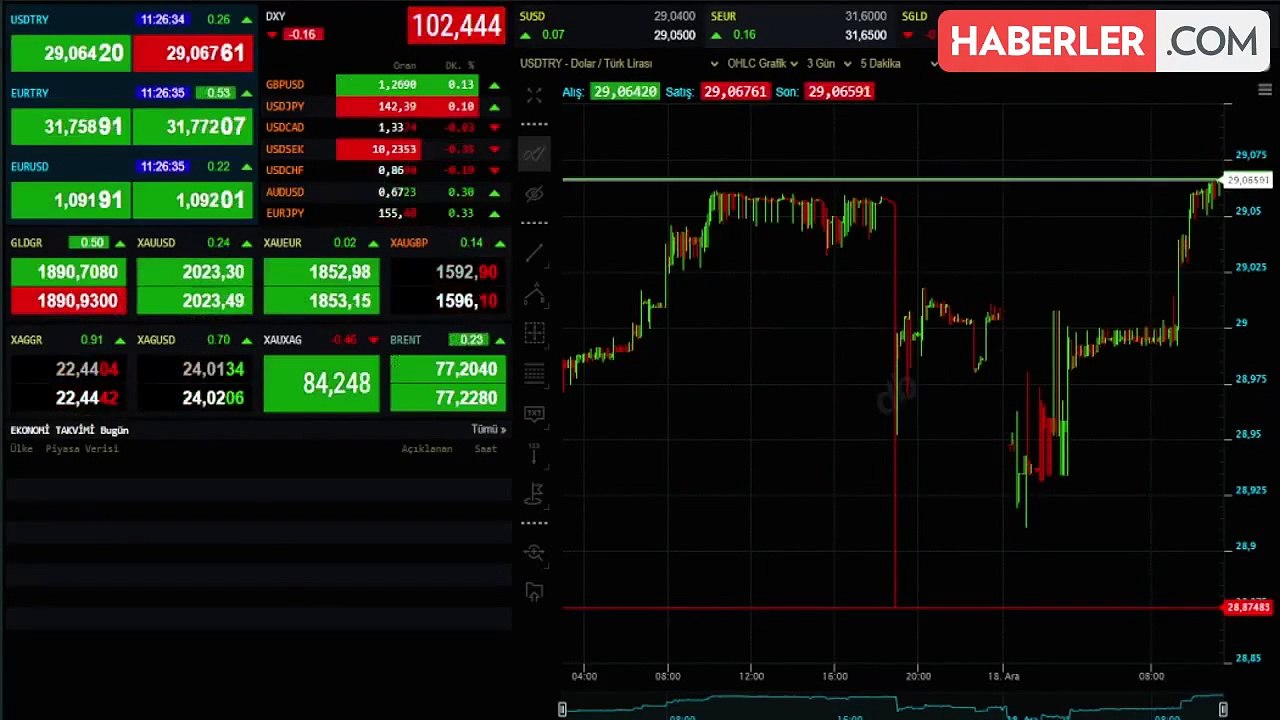Click the Açıklanan column header in calendar
This screenshot has width=1280, height=720.
pos(427,449)
